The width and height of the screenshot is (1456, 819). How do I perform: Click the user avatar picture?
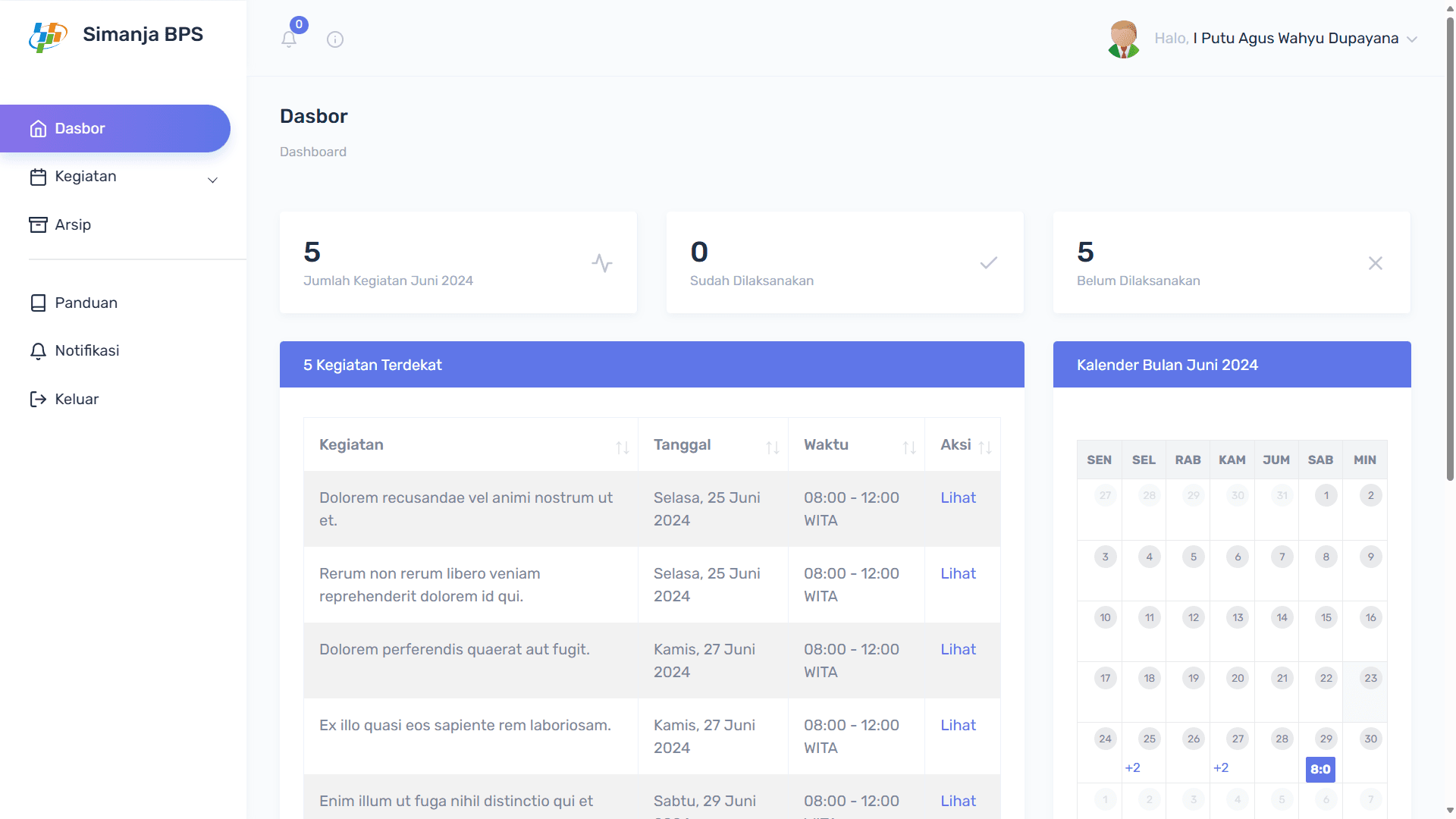coord(1123,39)
